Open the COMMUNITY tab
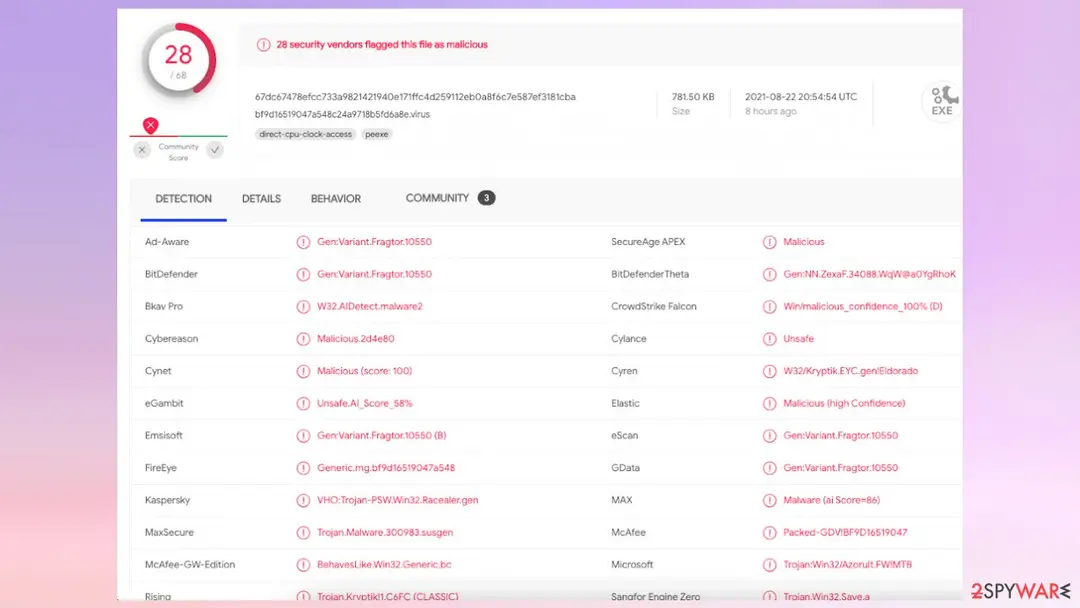 click(437, 198)
